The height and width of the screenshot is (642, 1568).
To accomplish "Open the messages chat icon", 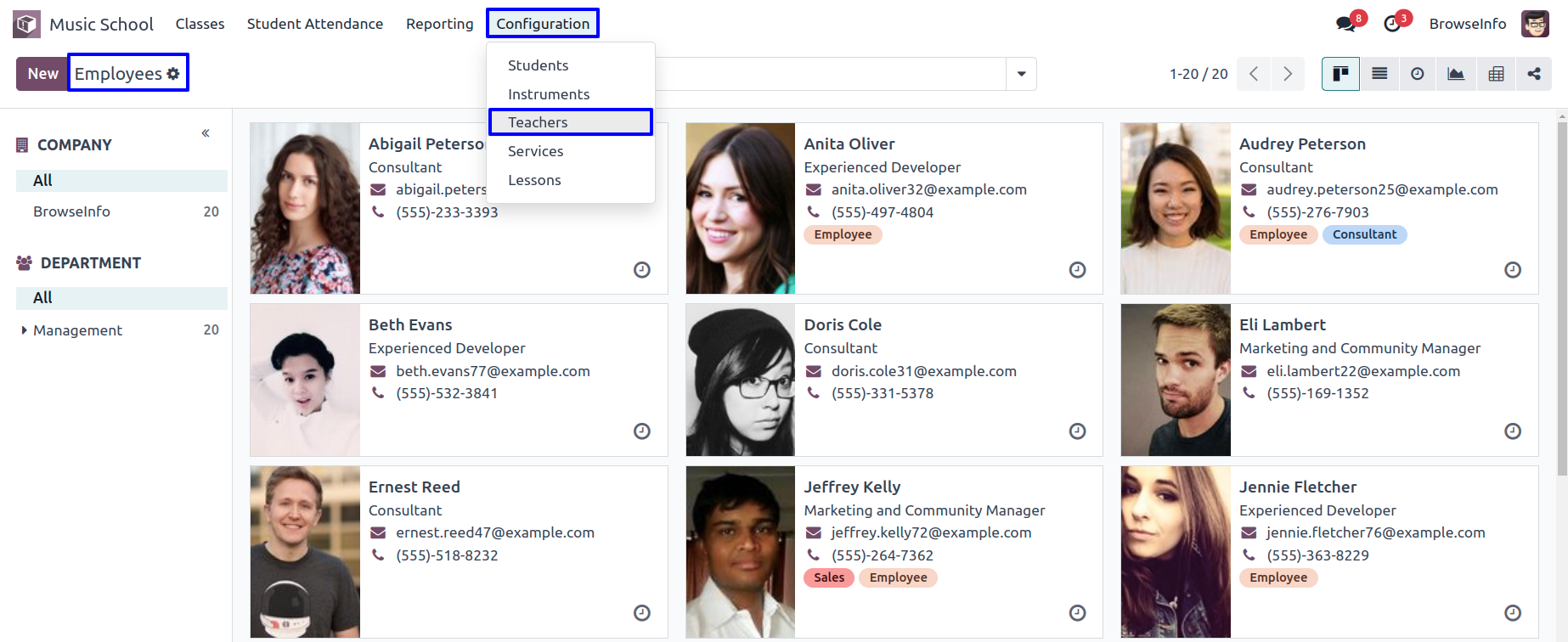I will pos(1345,24).
